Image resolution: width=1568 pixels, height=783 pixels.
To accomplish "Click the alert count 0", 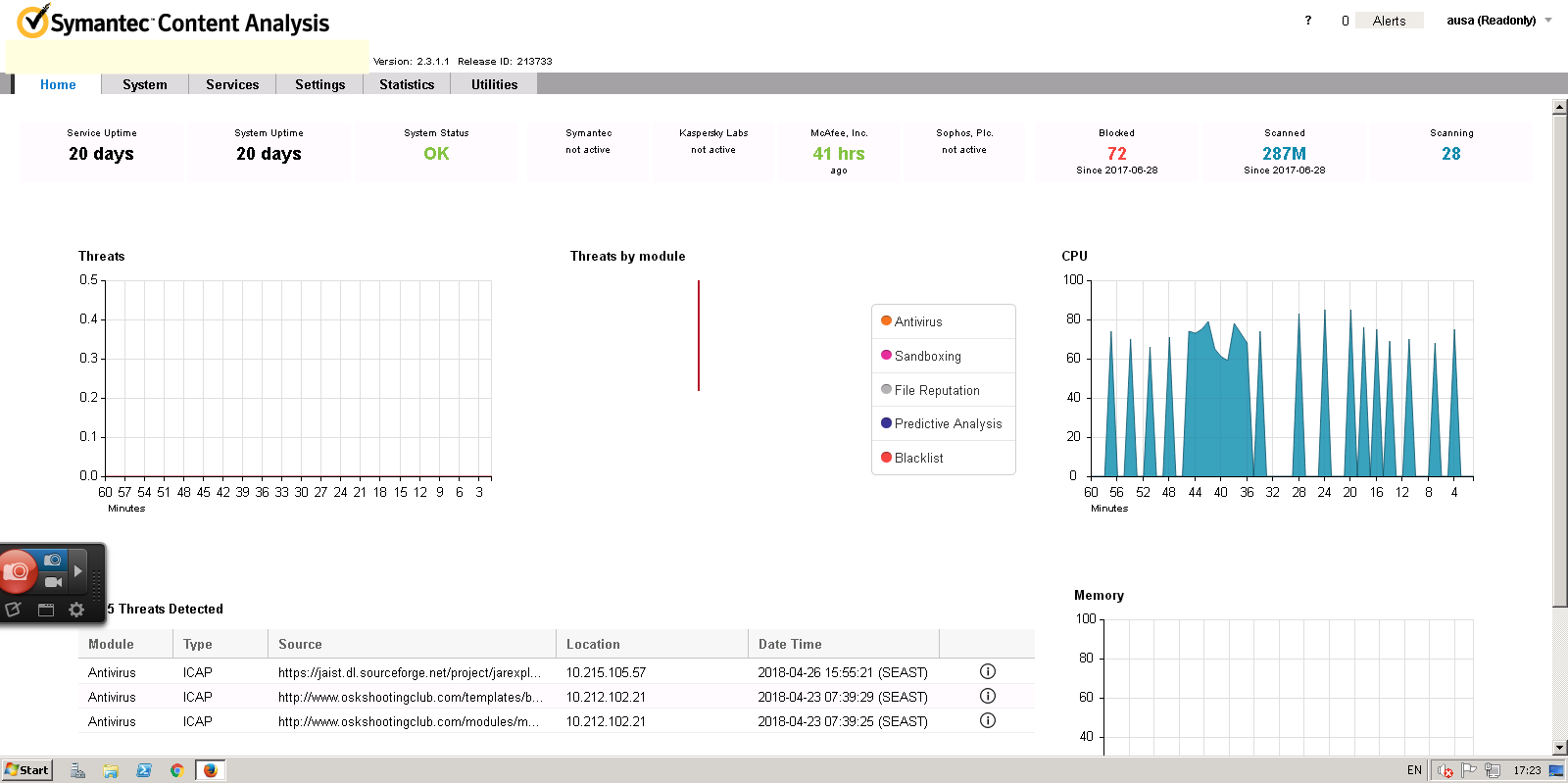I will [1345, 21].
